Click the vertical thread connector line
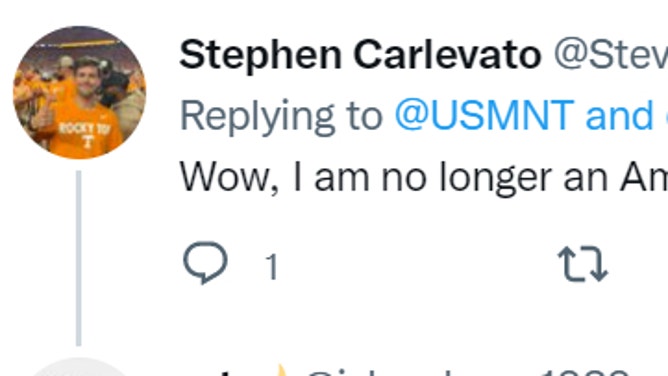Image resolution: width=668 pixels, height=376 pixels. (79, 258)
